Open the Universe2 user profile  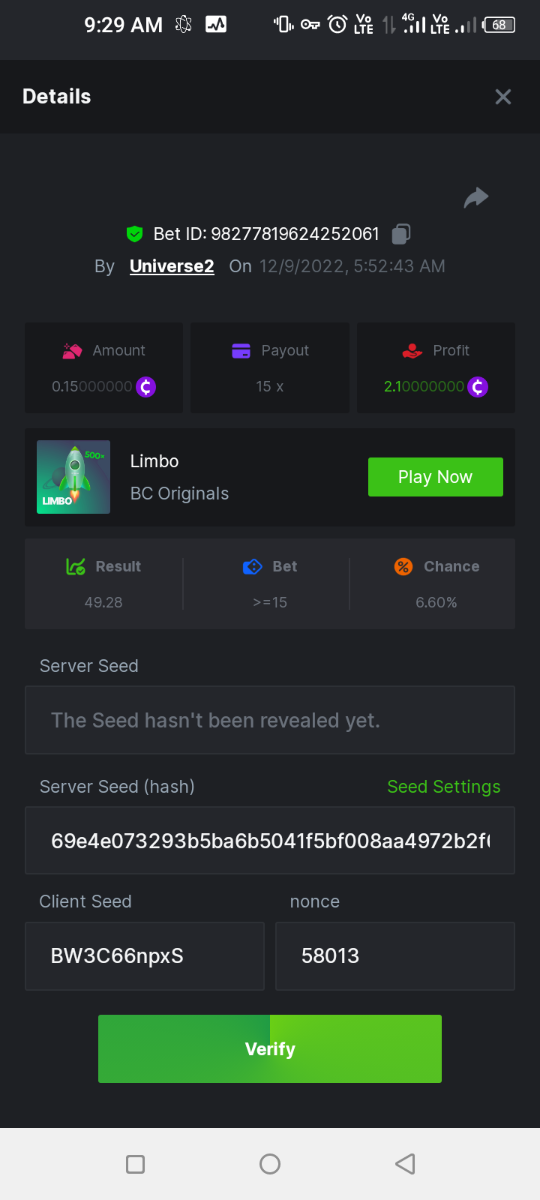(x=172, y=266)
